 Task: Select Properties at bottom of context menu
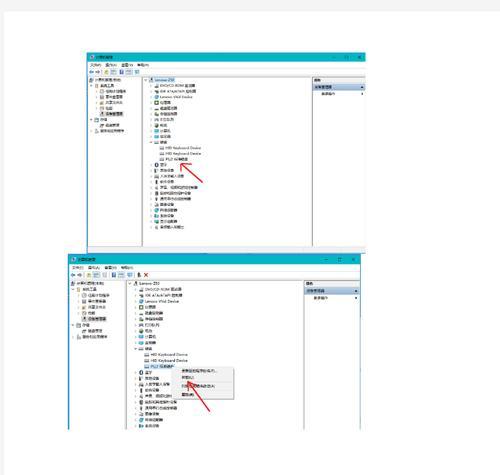[188, 395]
